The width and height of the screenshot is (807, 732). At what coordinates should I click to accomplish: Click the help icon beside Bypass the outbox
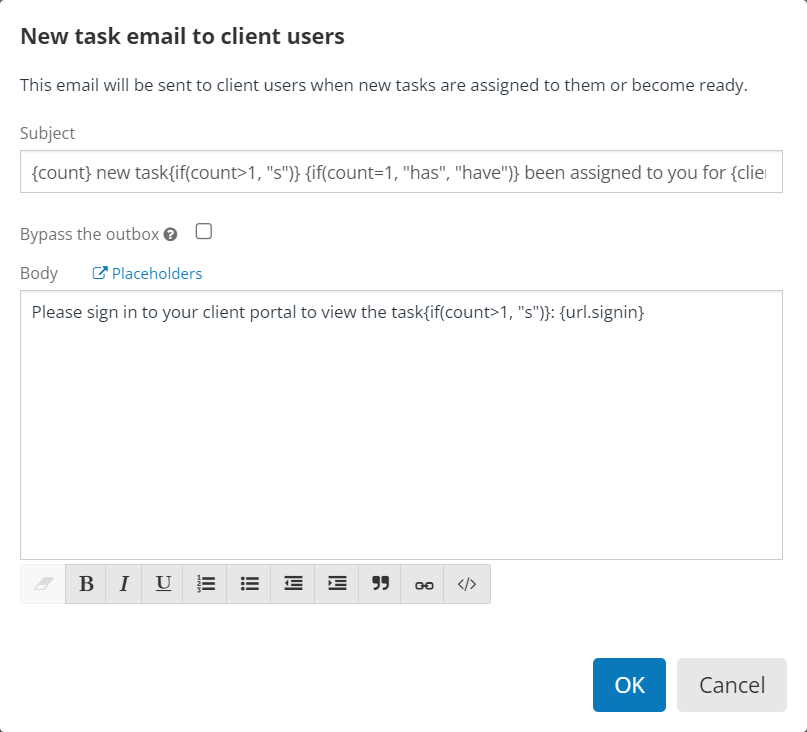(x=171, y=235)
